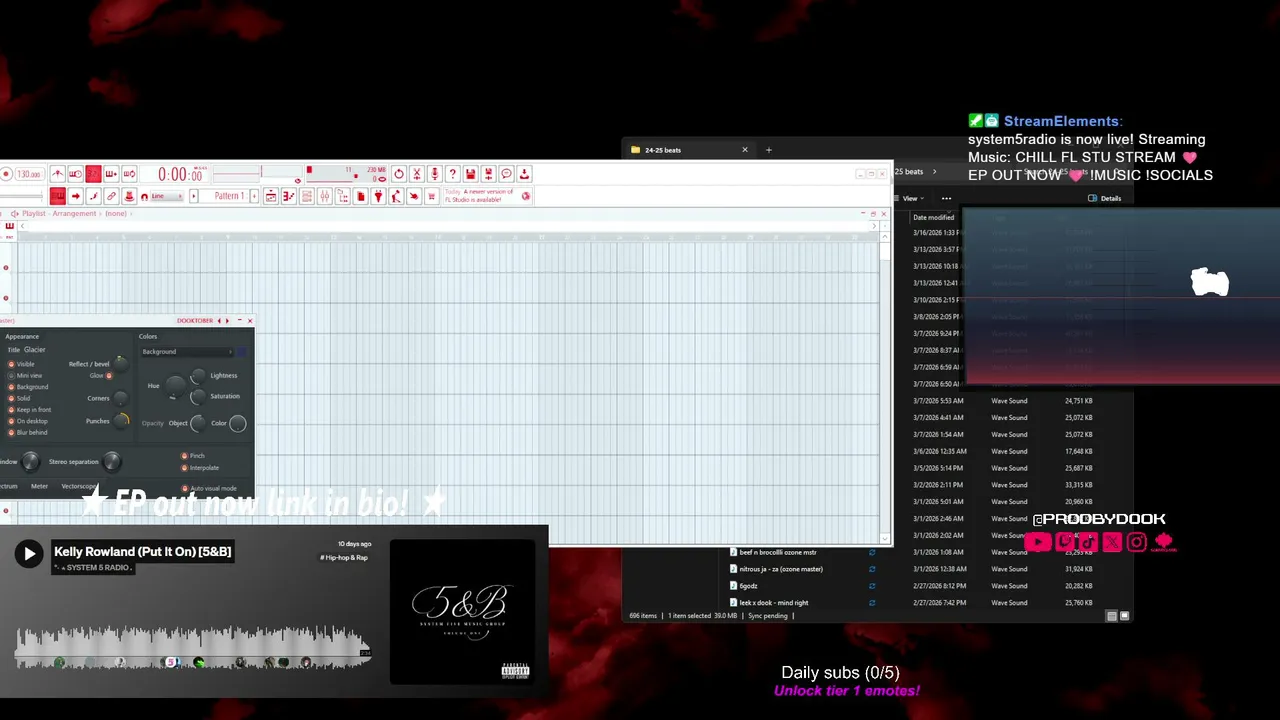Sort by Date modified column header

coord(935,217)
